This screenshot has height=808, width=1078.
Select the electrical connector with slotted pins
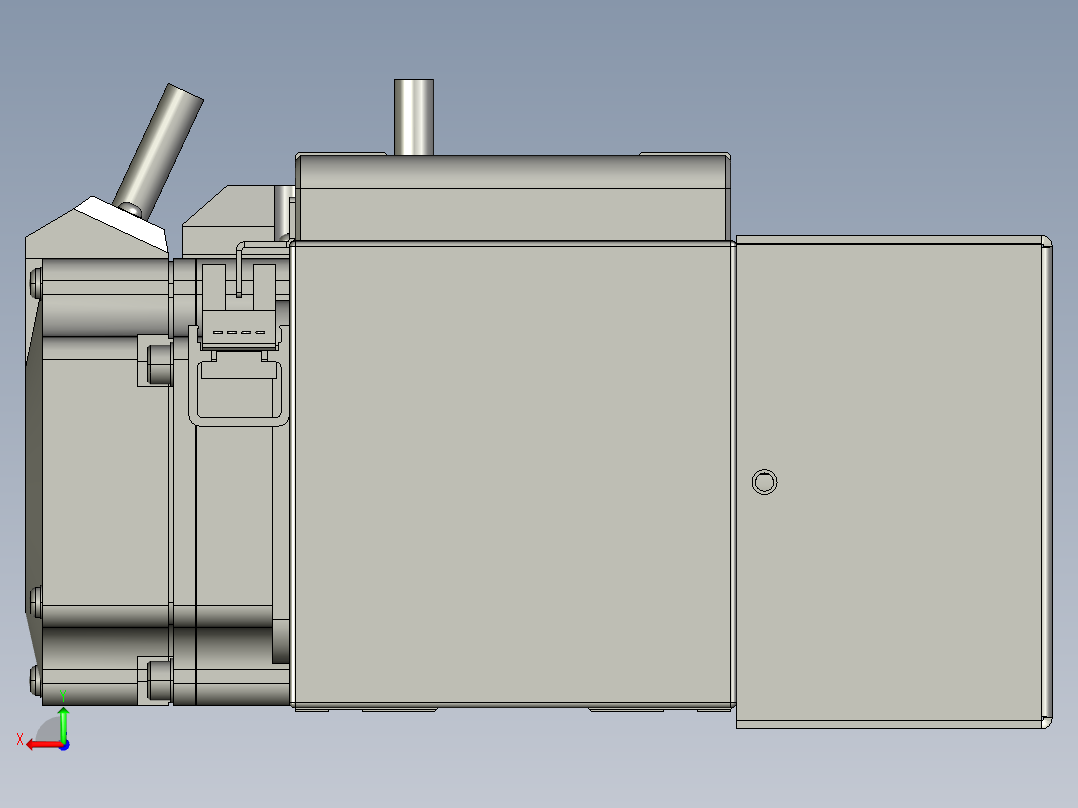coord(237,332)
